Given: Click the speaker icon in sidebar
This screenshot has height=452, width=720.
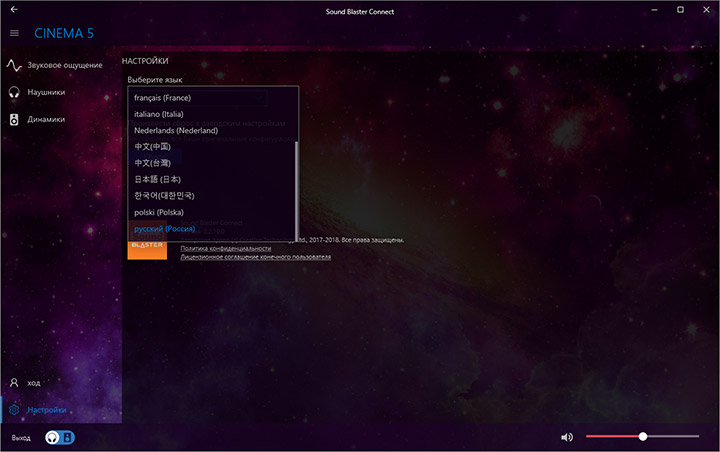Looking at the screenshot, I should pos(14,119).
